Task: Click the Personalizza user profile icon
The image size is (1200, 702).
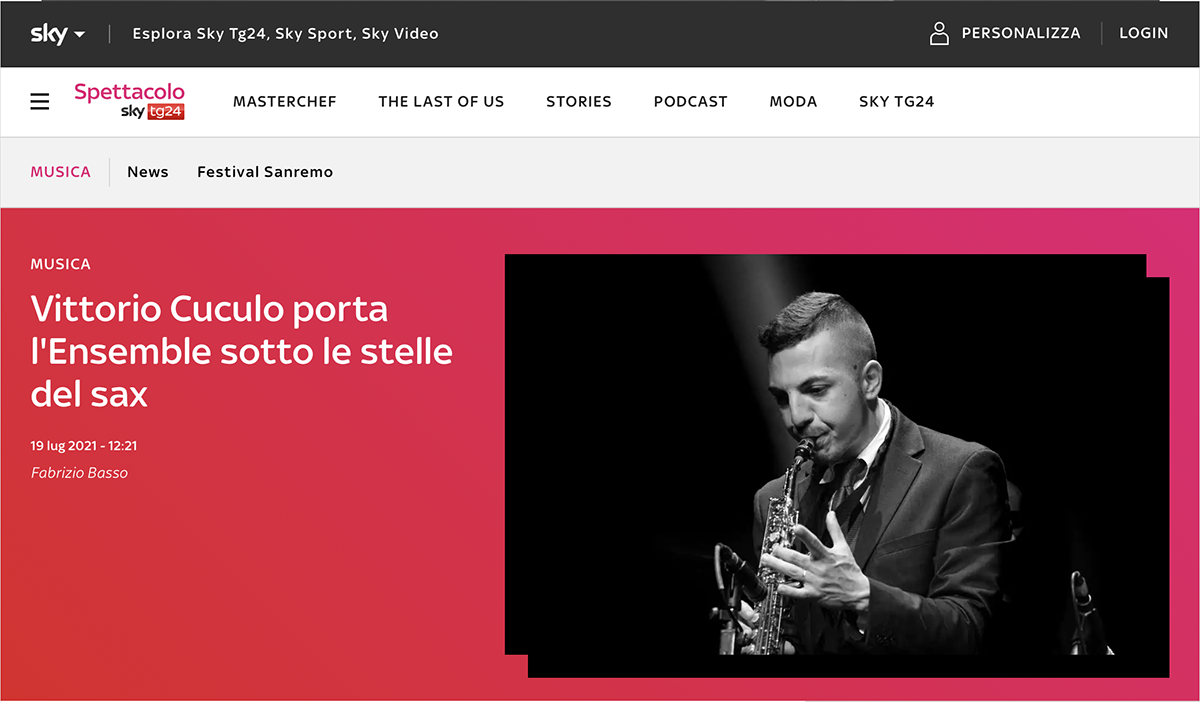Action: [x=939, y=33]
